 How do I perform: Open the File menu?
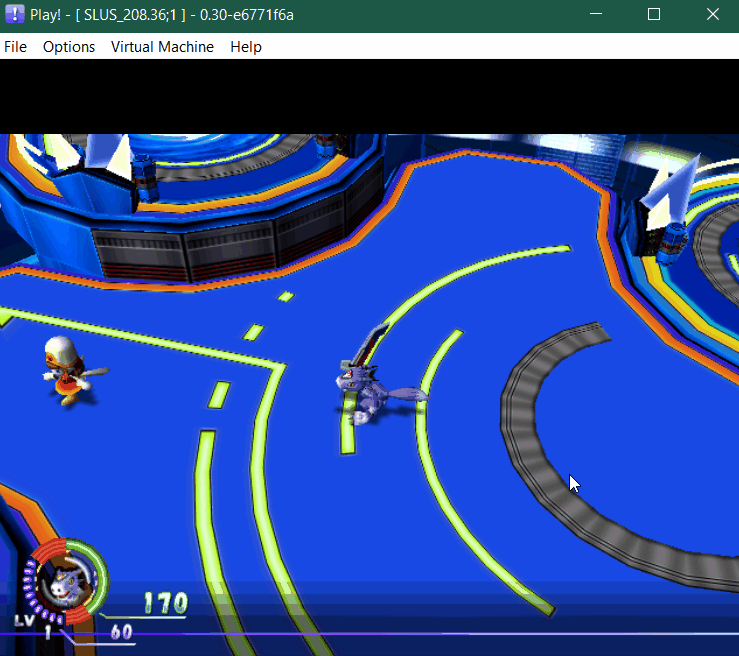pos(16,47)
